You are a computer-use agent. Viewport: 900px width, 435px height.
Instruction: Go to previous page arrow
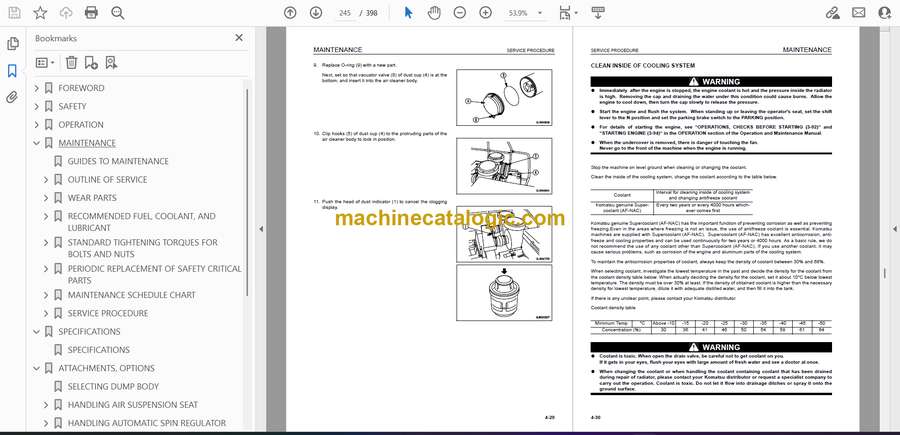click(x=290, y=13)
